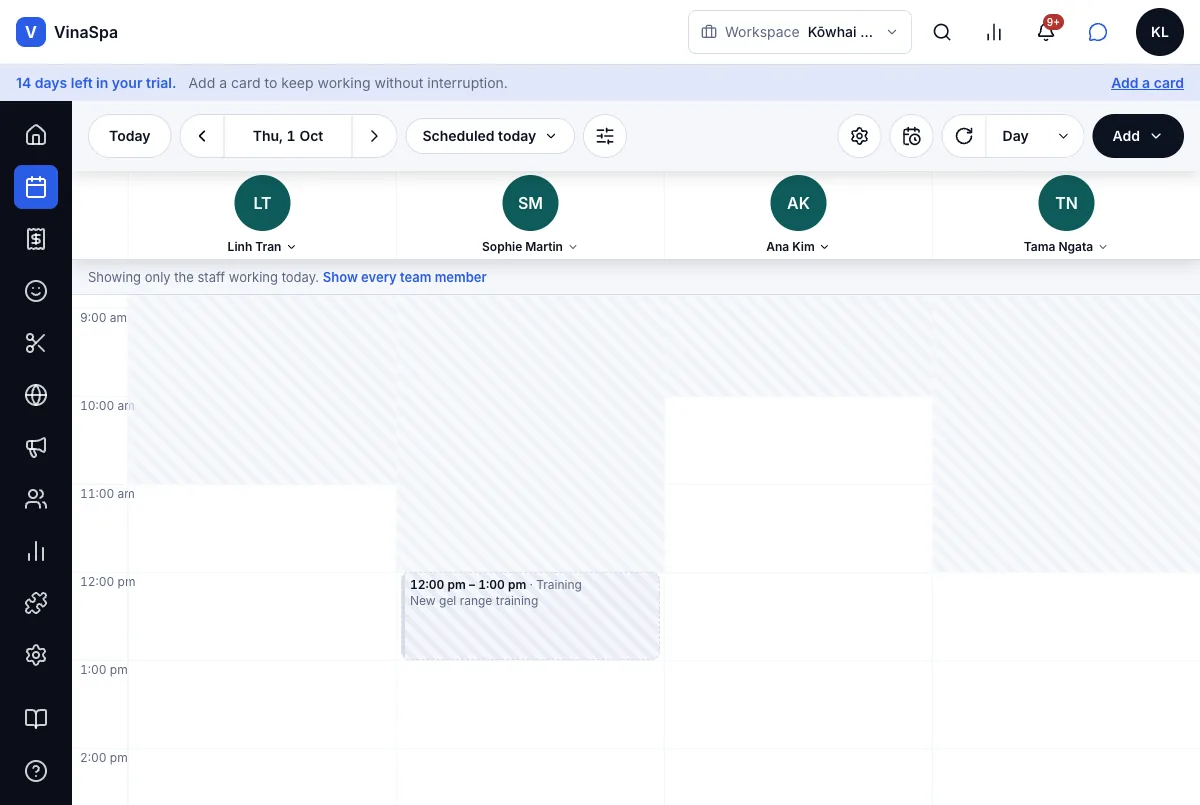1200x805 pixels.
Task: Open the Workspace Kōwhai dropdown
Action: click(800, 32)
